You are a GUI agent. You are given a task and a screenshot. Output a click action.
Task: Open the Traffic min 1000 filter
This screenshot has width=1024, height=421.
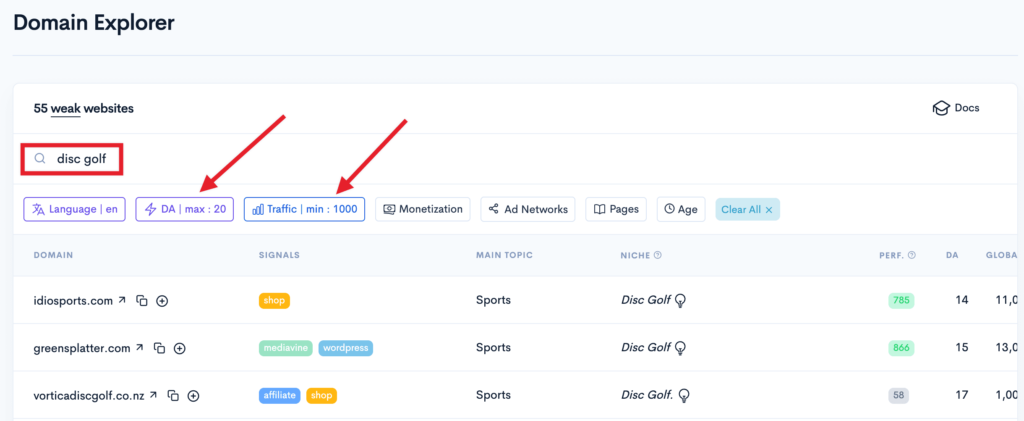304,209
